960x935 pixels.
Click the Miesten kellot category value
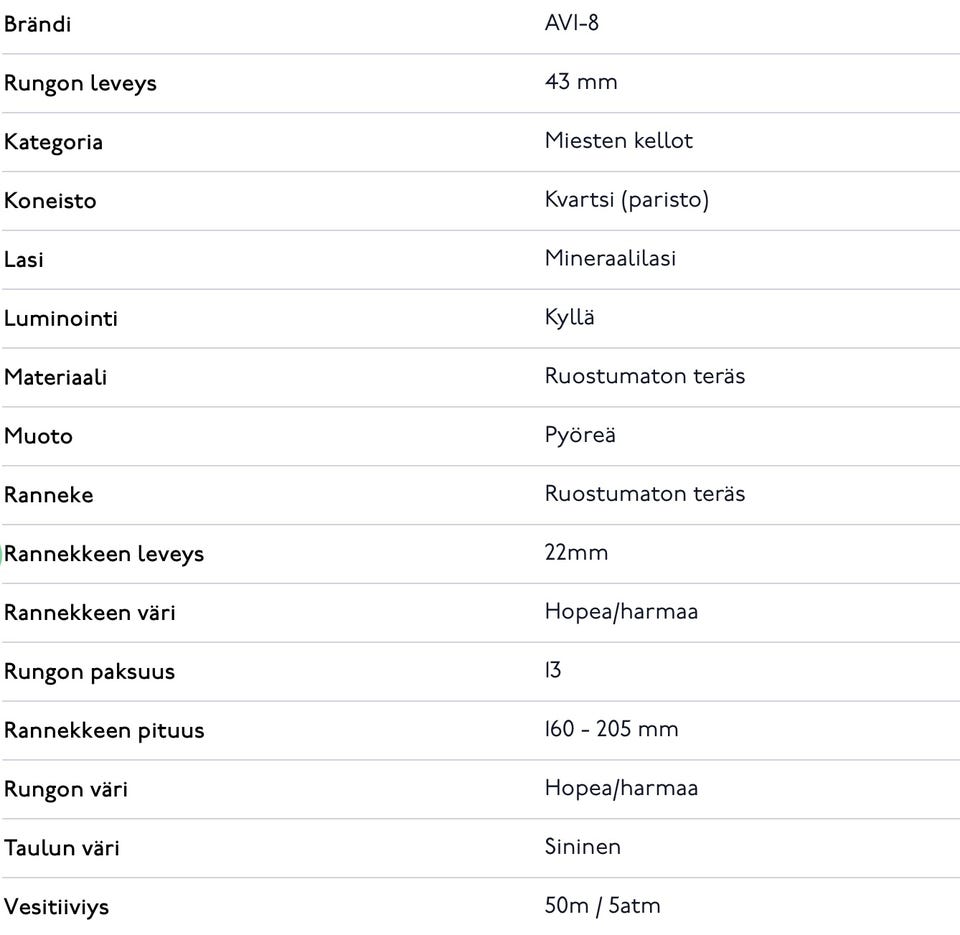[618, 141]
